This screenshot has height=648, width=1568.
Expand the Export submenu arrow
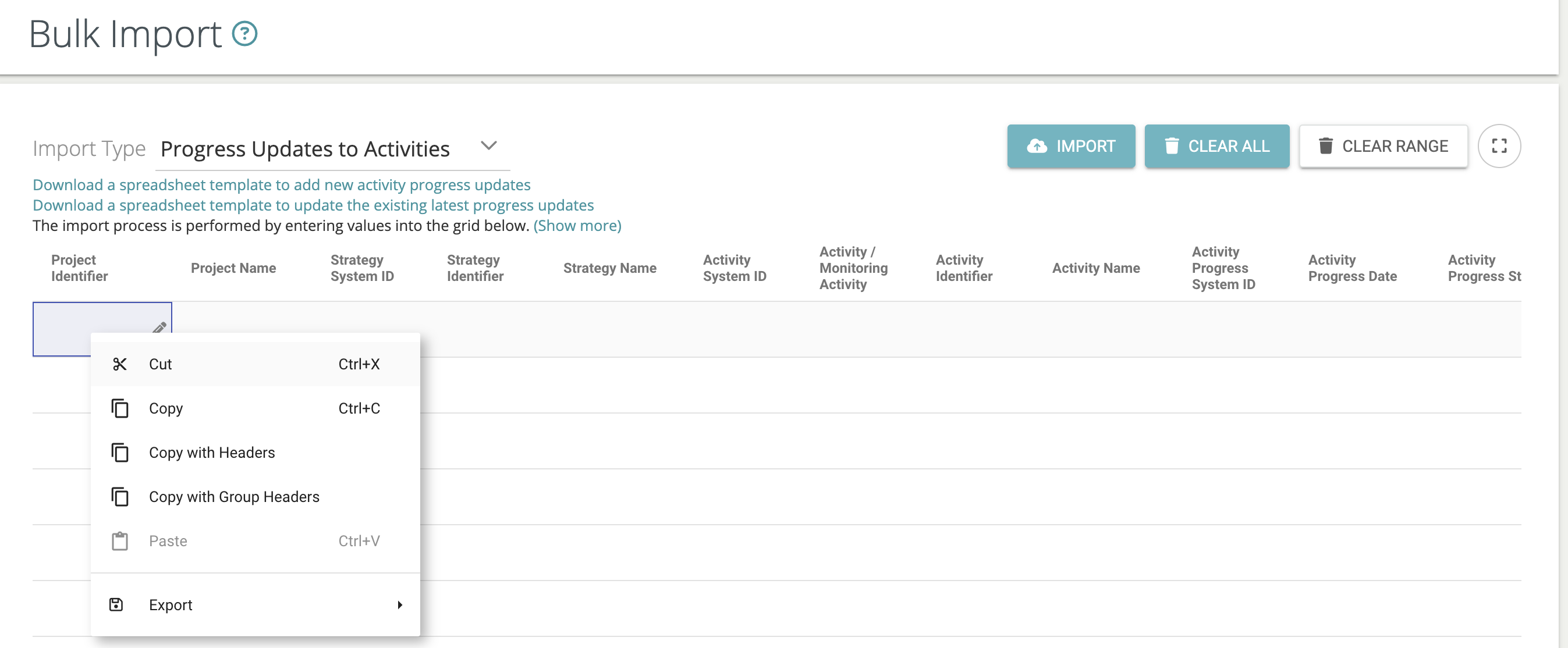399,604
